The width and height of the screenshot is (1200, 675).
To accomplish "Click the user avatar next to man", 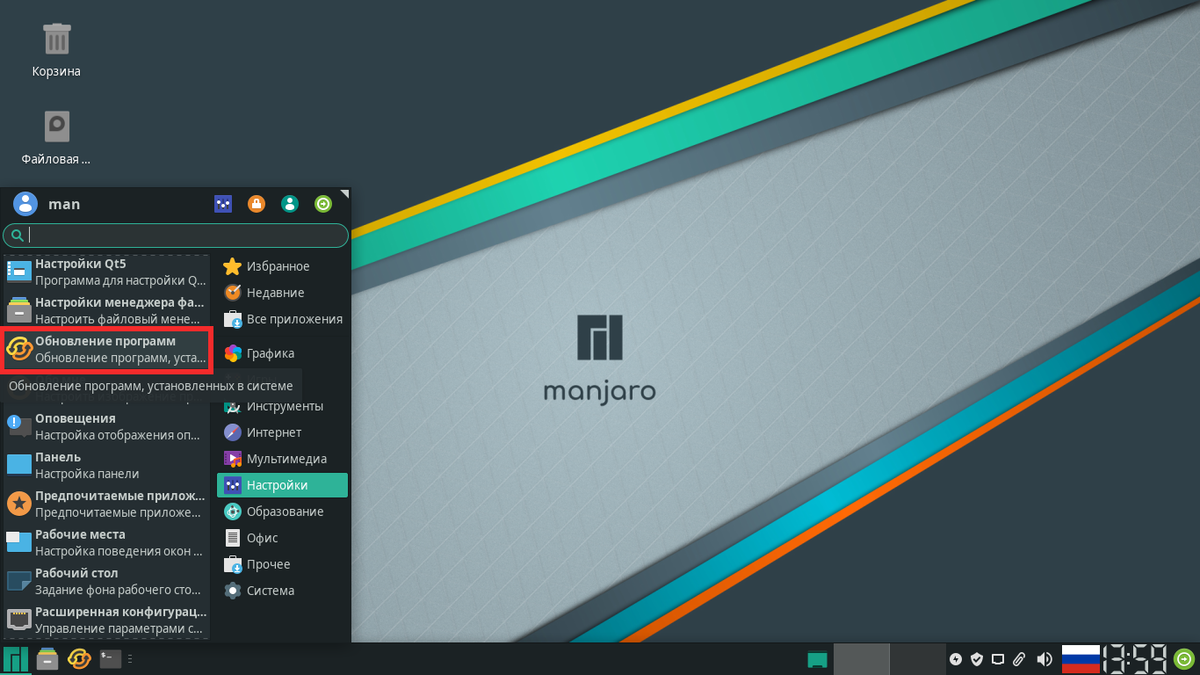I will tap(25, 204).
